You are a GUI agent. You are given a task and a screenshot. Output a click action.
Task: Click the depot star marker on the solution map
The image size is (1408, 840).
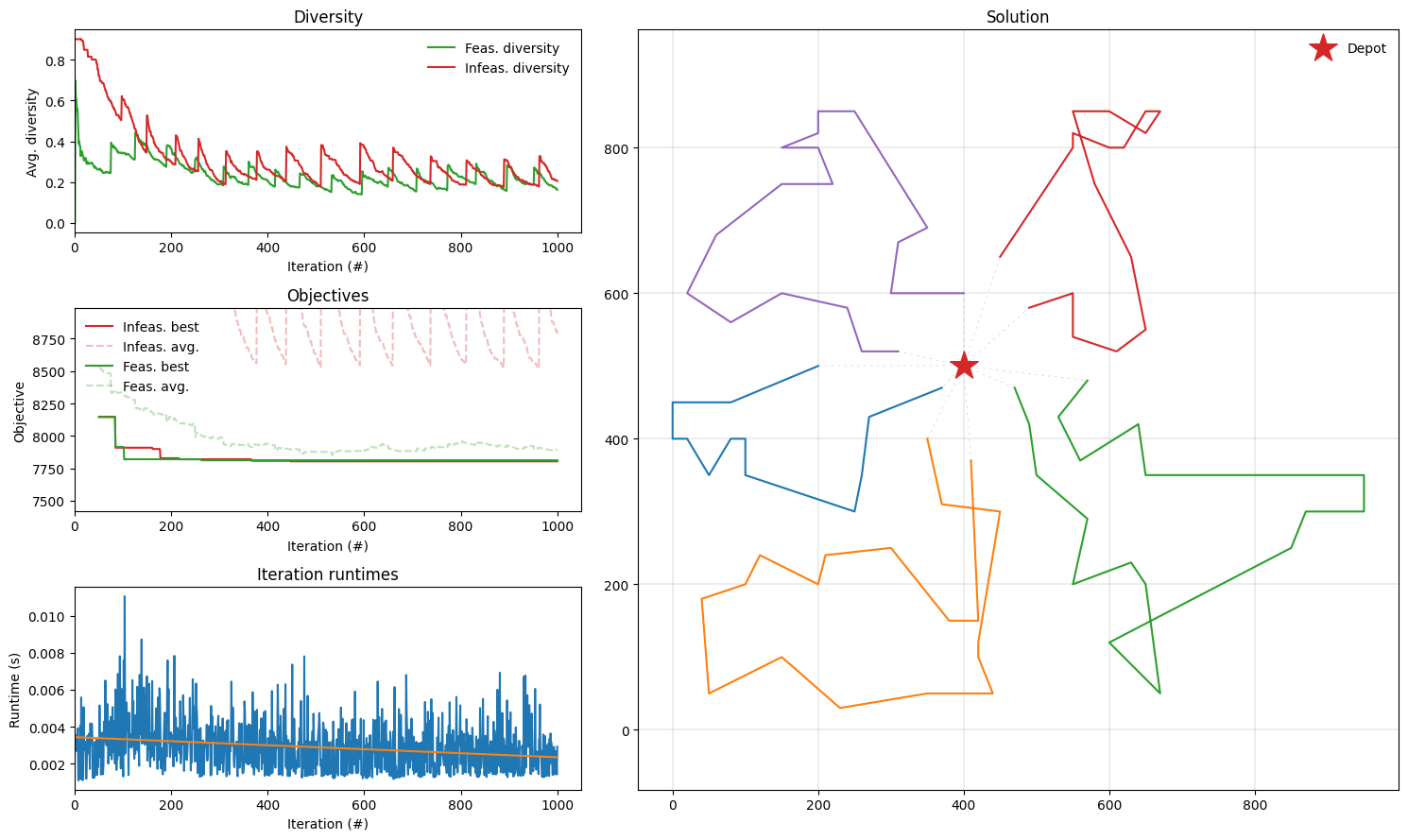[x=964, y=366]
